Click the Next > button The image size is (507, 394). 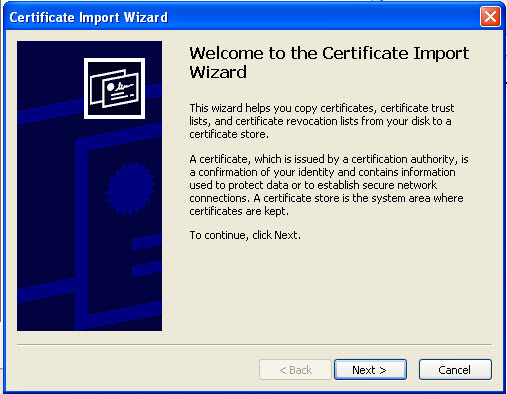[x=370, y=369]
